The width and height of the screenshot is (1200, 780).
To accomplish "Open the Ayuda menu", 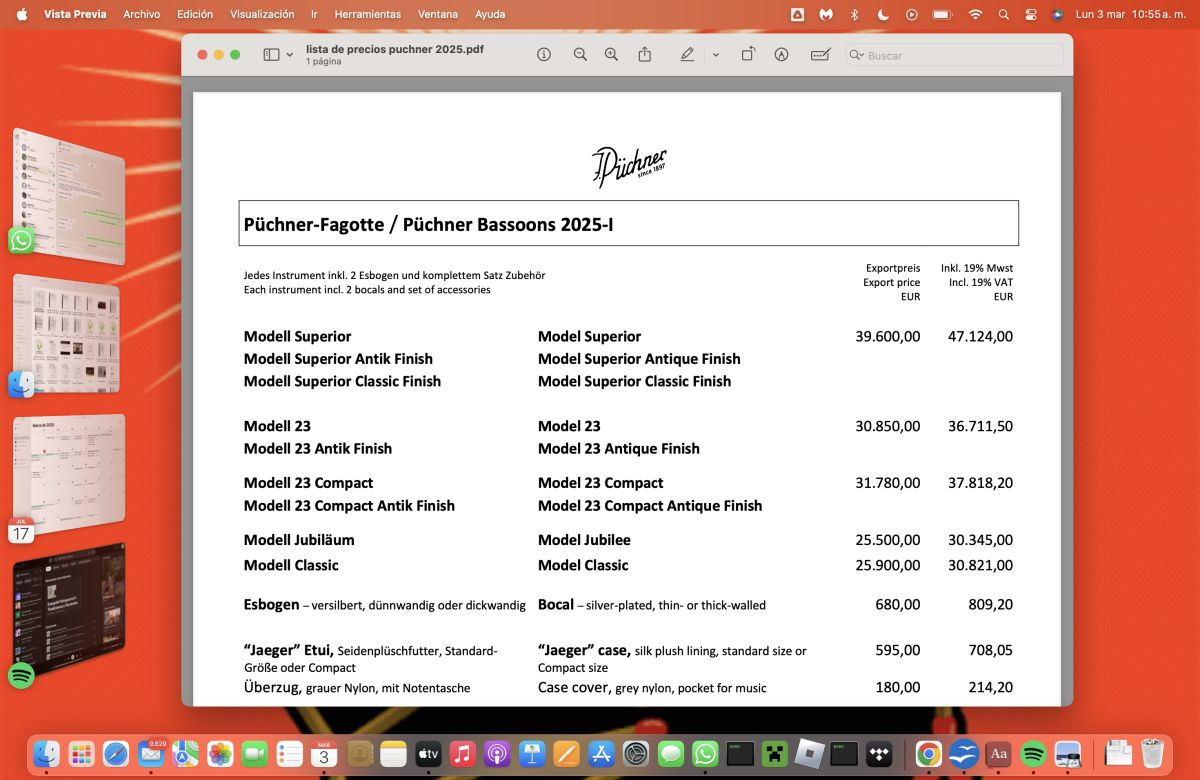I will click(x=490, y=14).
